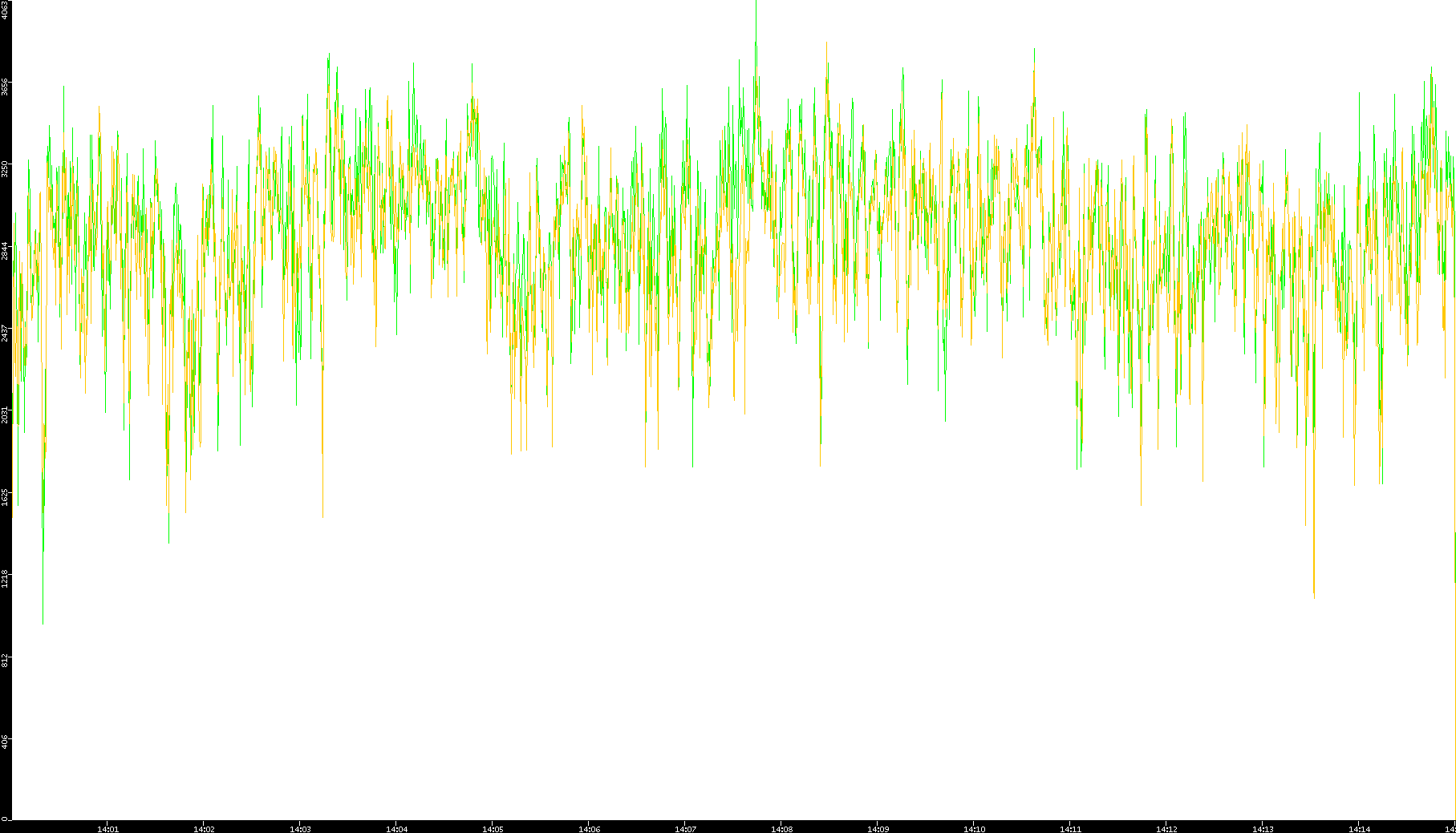Viewport: 1456px width, 833px height.
Task: Select the 14:02 time tick label
Action: click(204, 829)
